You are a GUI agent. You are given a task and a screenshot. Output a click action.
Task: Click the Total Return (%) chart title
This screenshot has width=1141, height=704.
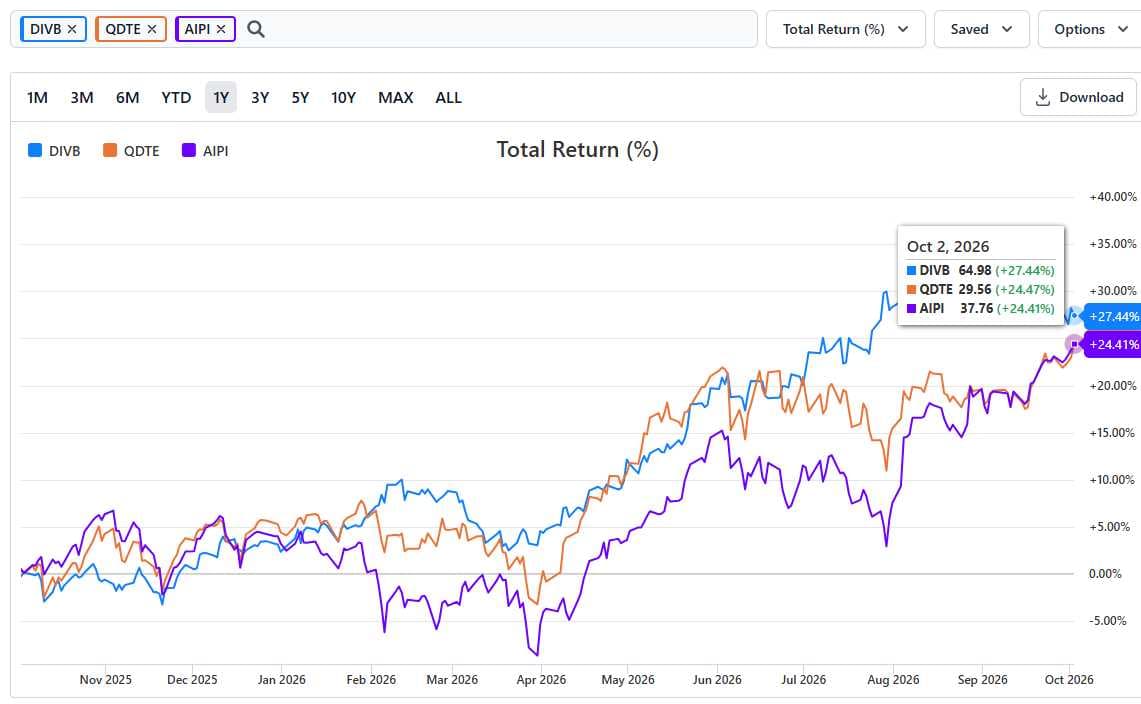578,149
